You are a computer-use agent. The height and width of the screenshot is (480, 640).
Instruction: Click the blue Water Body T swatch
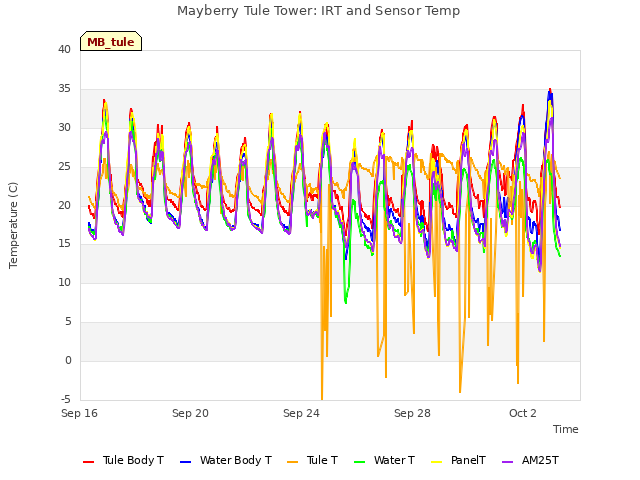(x=185, y=462)
